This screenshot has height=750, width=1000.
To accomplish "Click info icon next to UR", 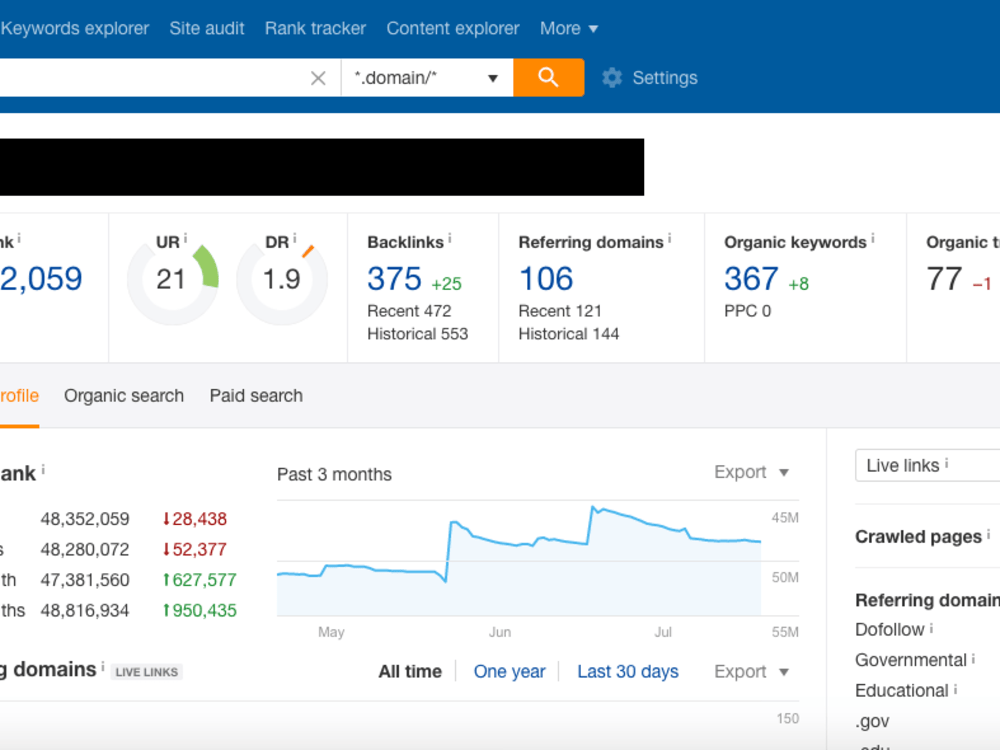I will click(186, 238).
